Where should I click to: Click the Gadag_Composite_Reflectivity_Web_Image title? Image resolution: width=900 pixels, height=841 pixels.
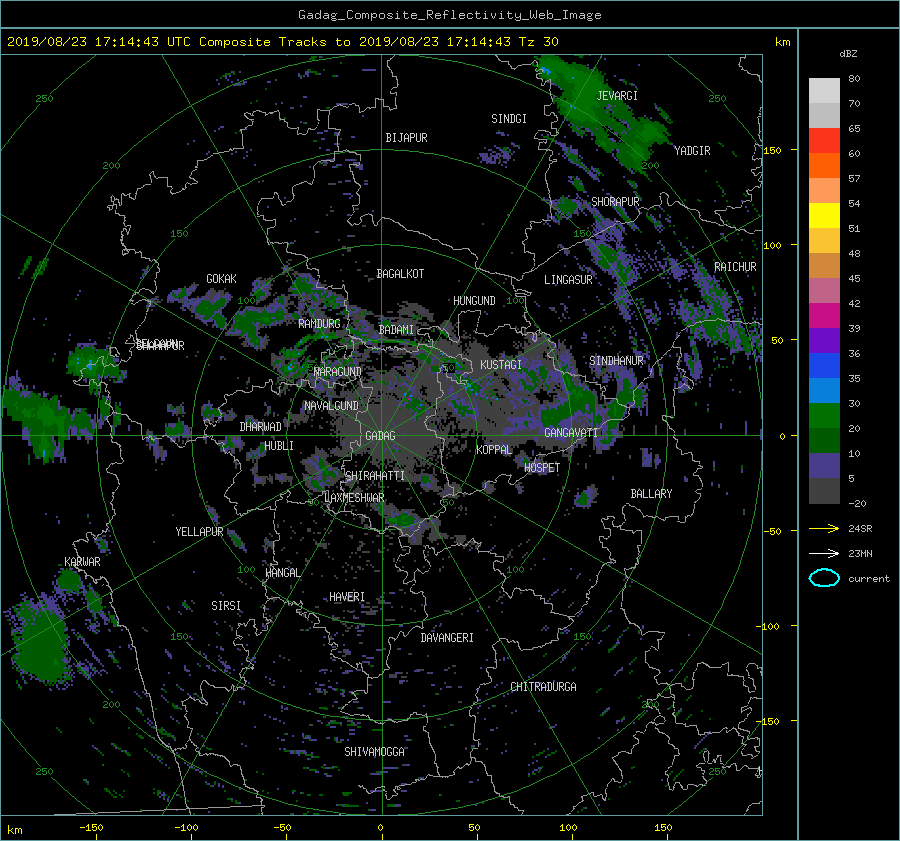coord(449,15)
